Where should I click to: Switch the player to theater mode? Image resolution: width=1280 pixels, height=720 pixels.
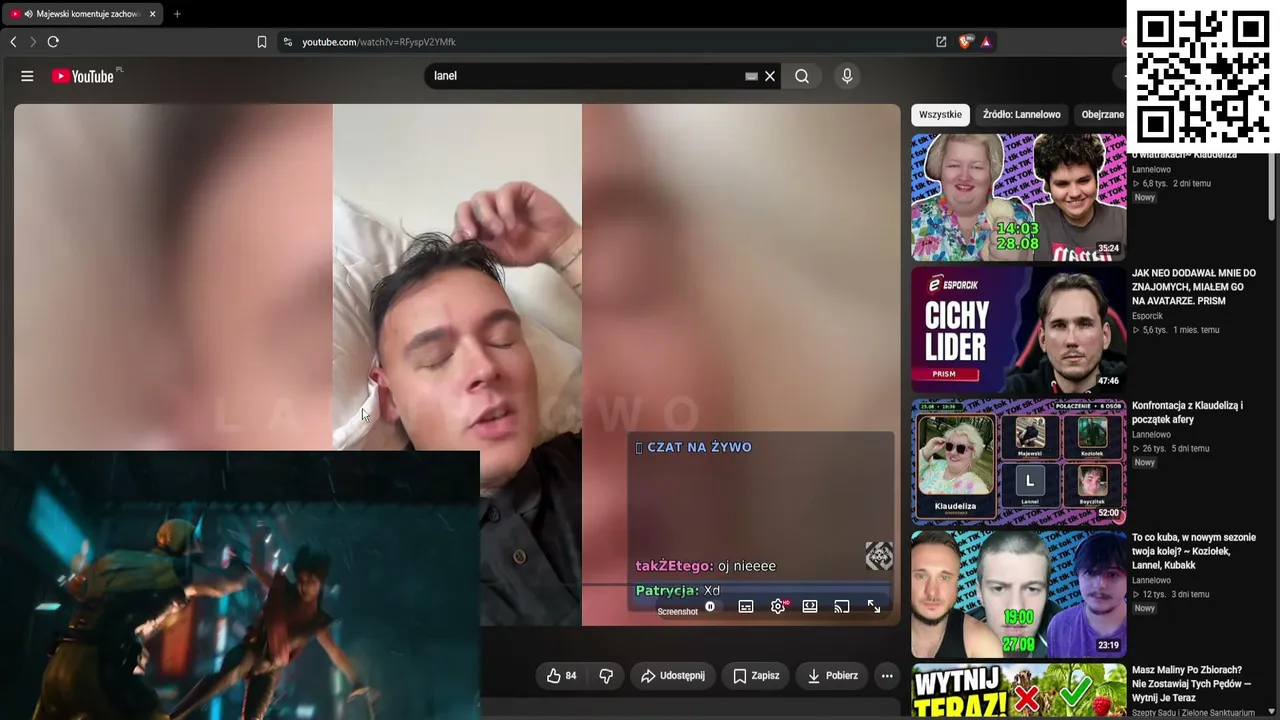[810, 607]
